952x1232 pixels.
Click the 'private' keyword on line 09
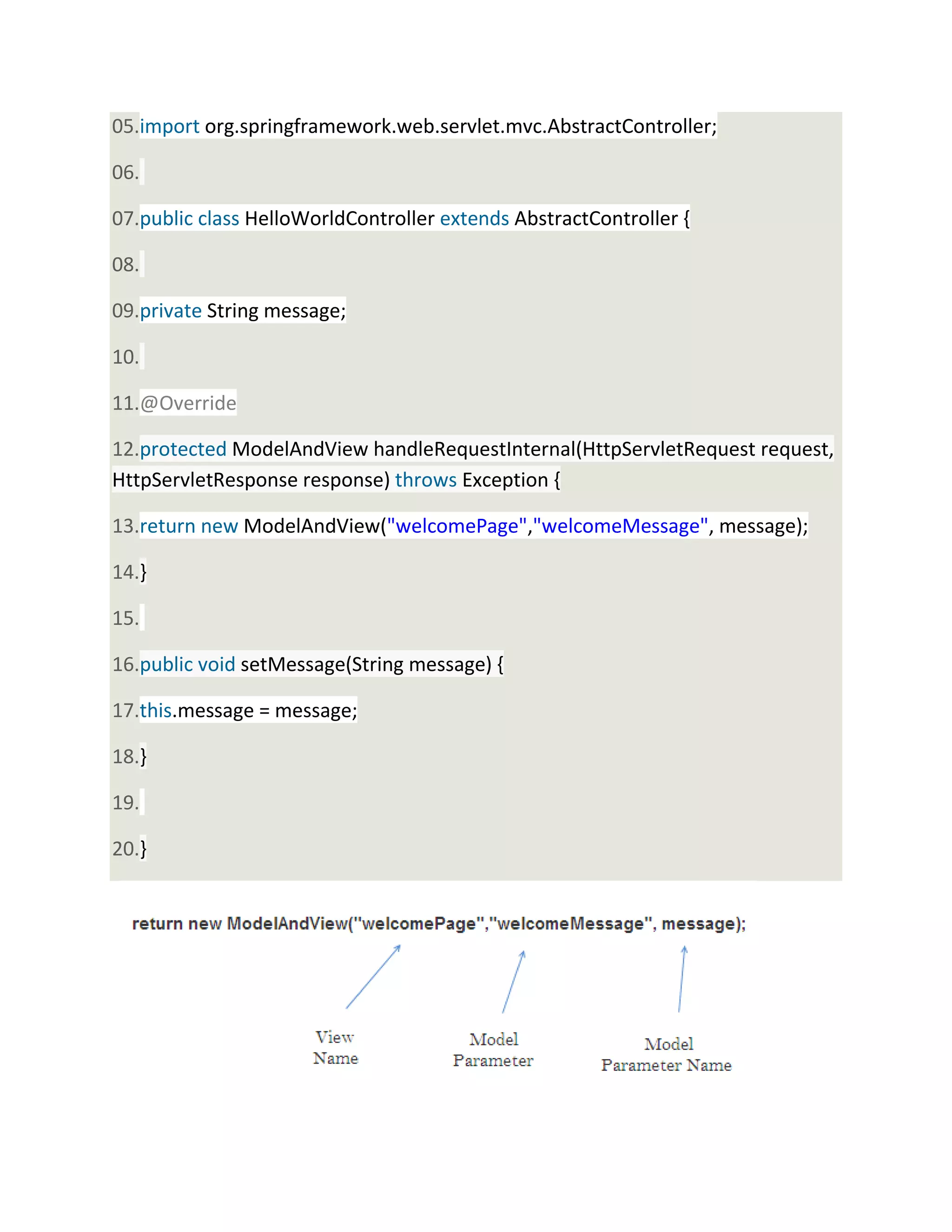tap(170, 311)
